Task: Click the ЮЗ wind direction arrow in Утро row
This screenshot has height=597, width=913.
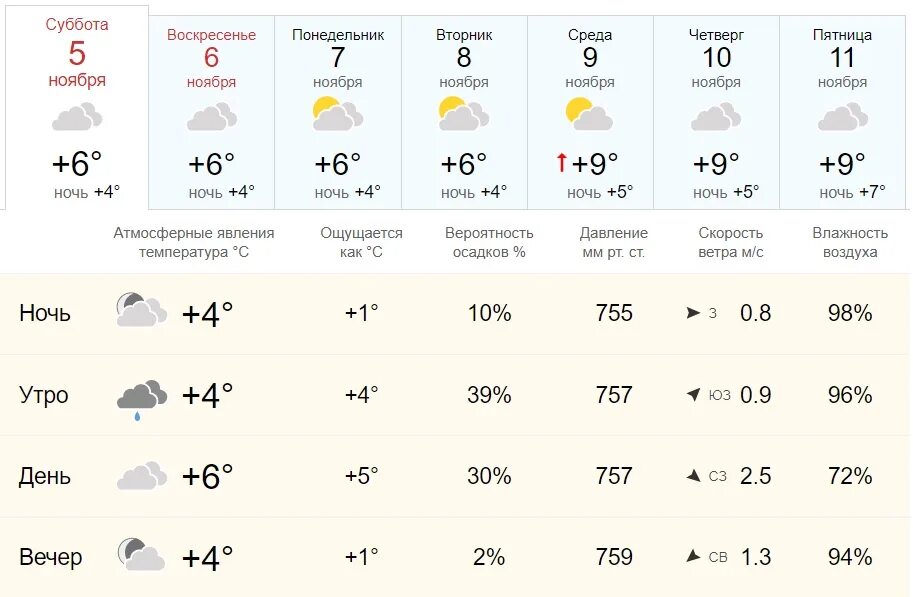Action: pos(693,395)
